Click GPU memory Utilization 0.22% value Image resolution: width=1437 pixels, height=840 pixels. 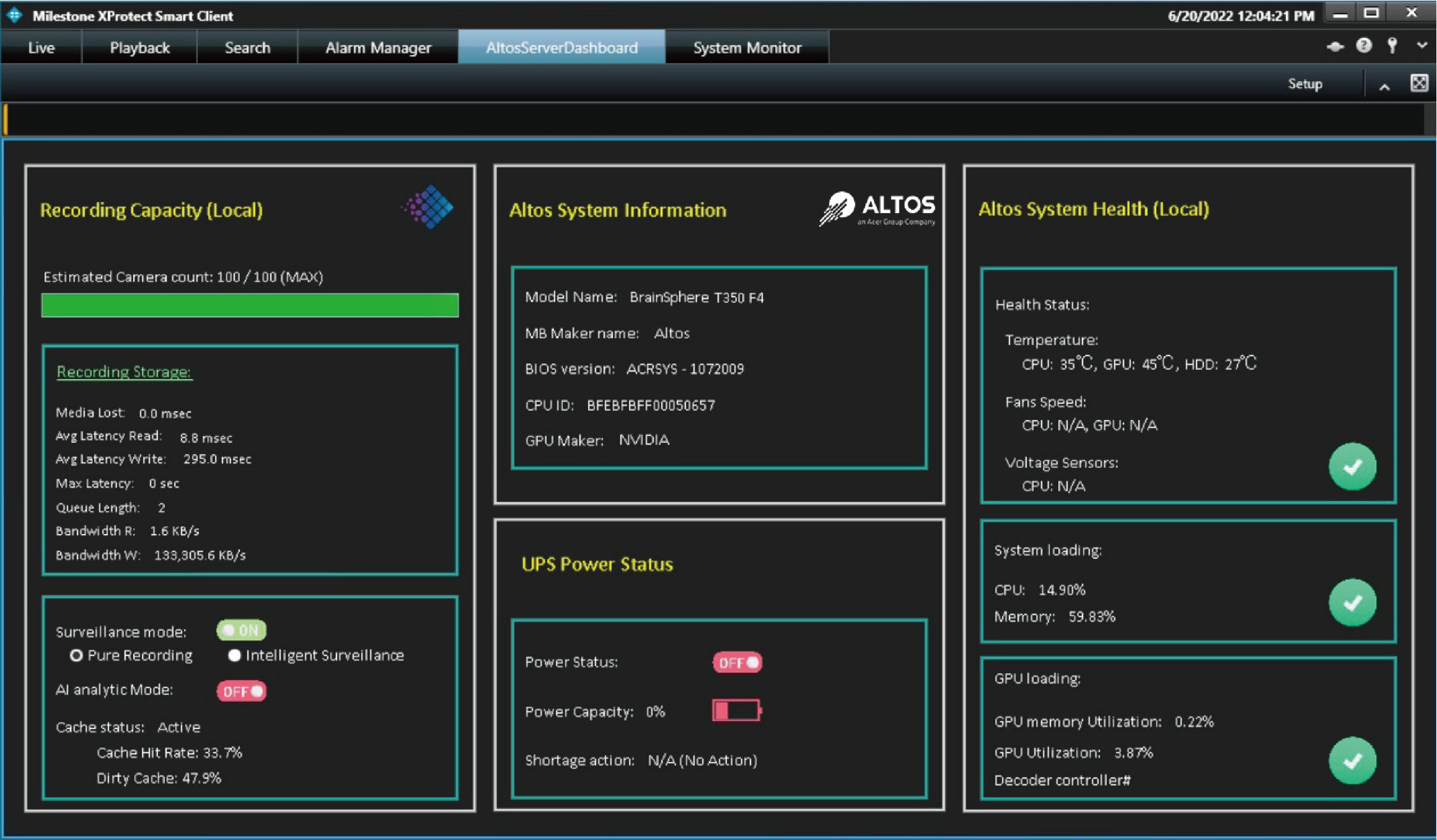click(x=1194, y=722)
